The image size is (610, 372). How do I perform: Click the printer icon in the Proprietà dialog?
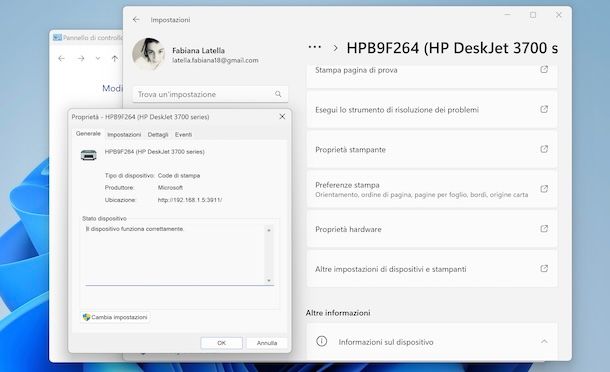coord(89,155)
